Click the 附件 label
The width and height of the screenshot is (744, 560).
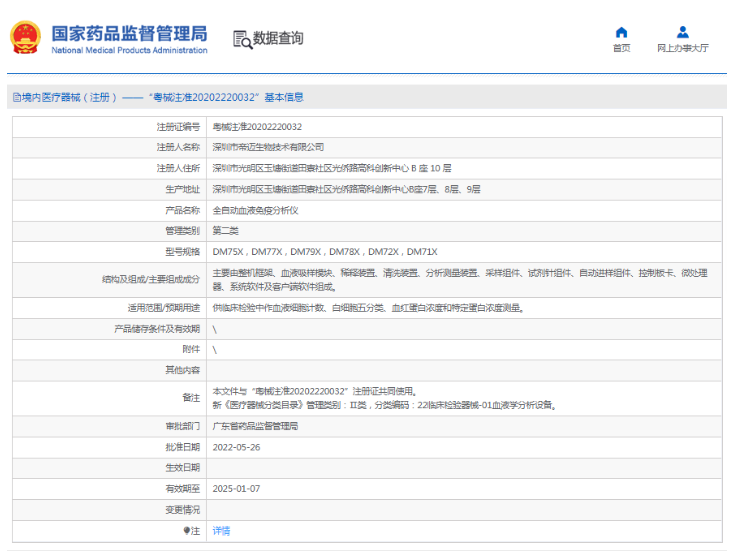click(191, 349)
